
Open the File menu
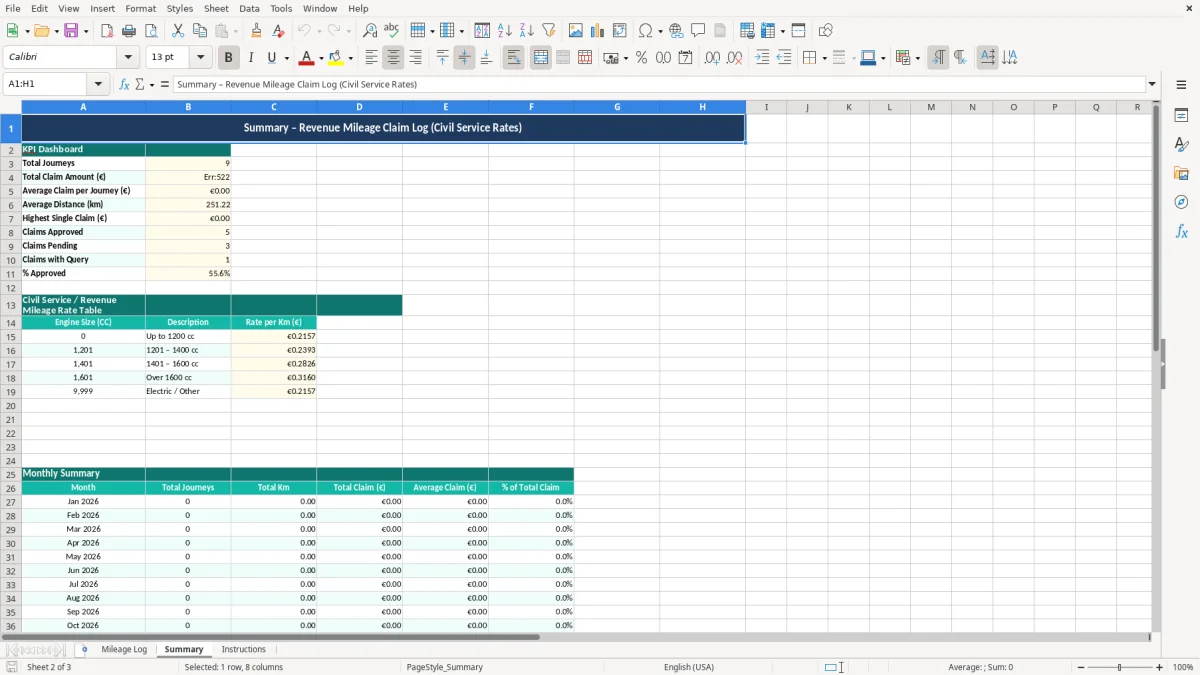pos(13,8)
